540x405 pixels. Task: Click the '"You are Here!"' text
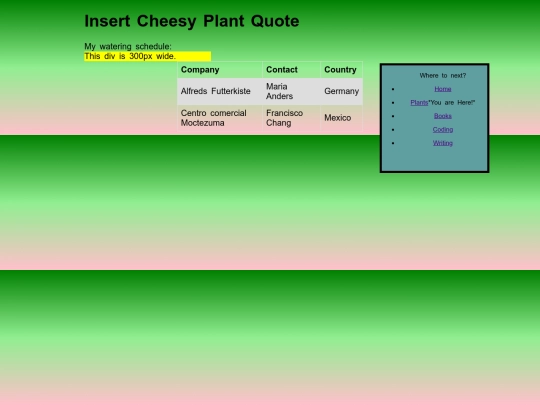pos(451,102)
